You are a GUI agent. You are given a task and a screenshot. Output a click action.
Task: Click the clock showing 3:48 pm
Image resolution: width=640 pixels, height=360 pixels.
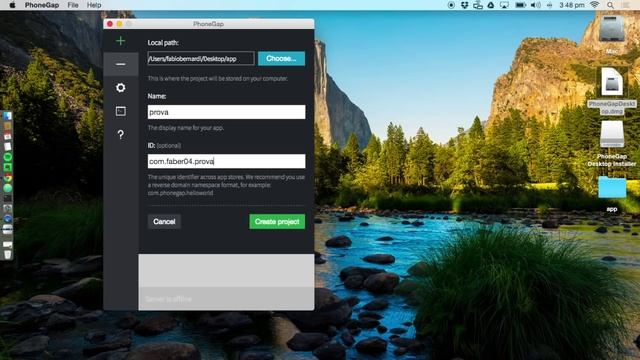572,5
